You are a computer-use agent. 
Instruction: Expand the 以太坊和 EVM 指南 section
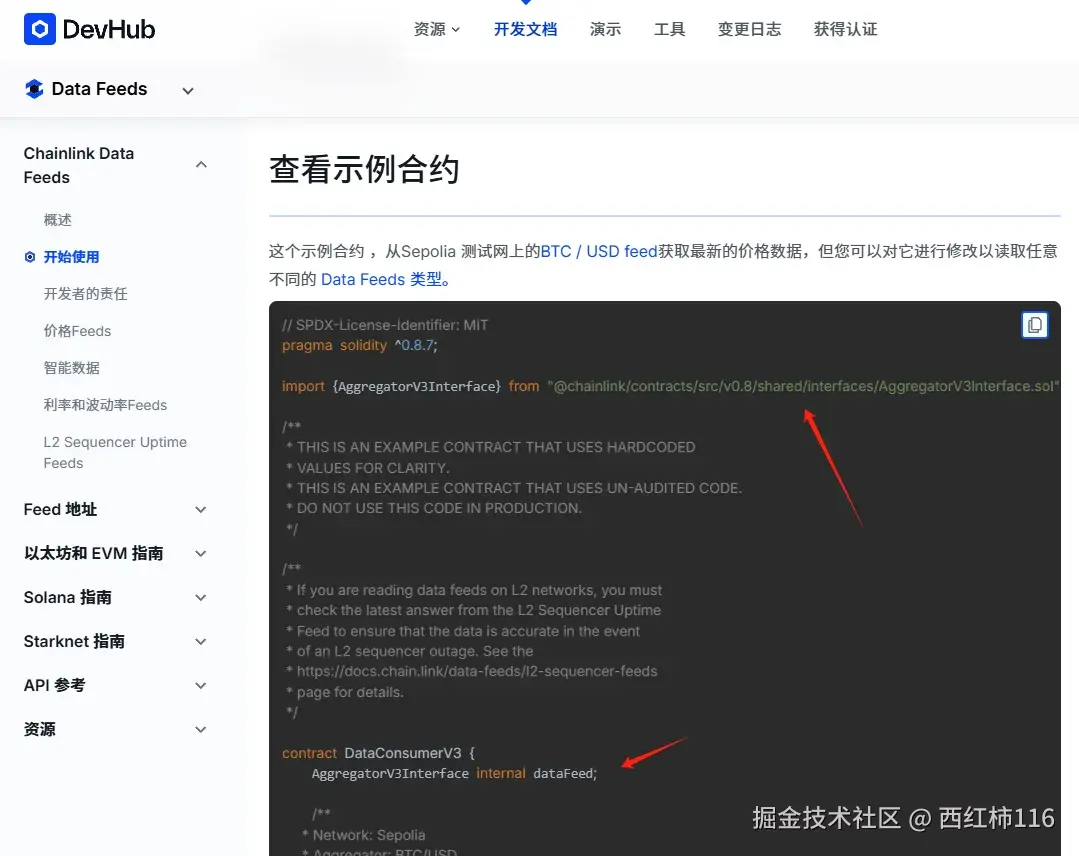click(201, 554)
